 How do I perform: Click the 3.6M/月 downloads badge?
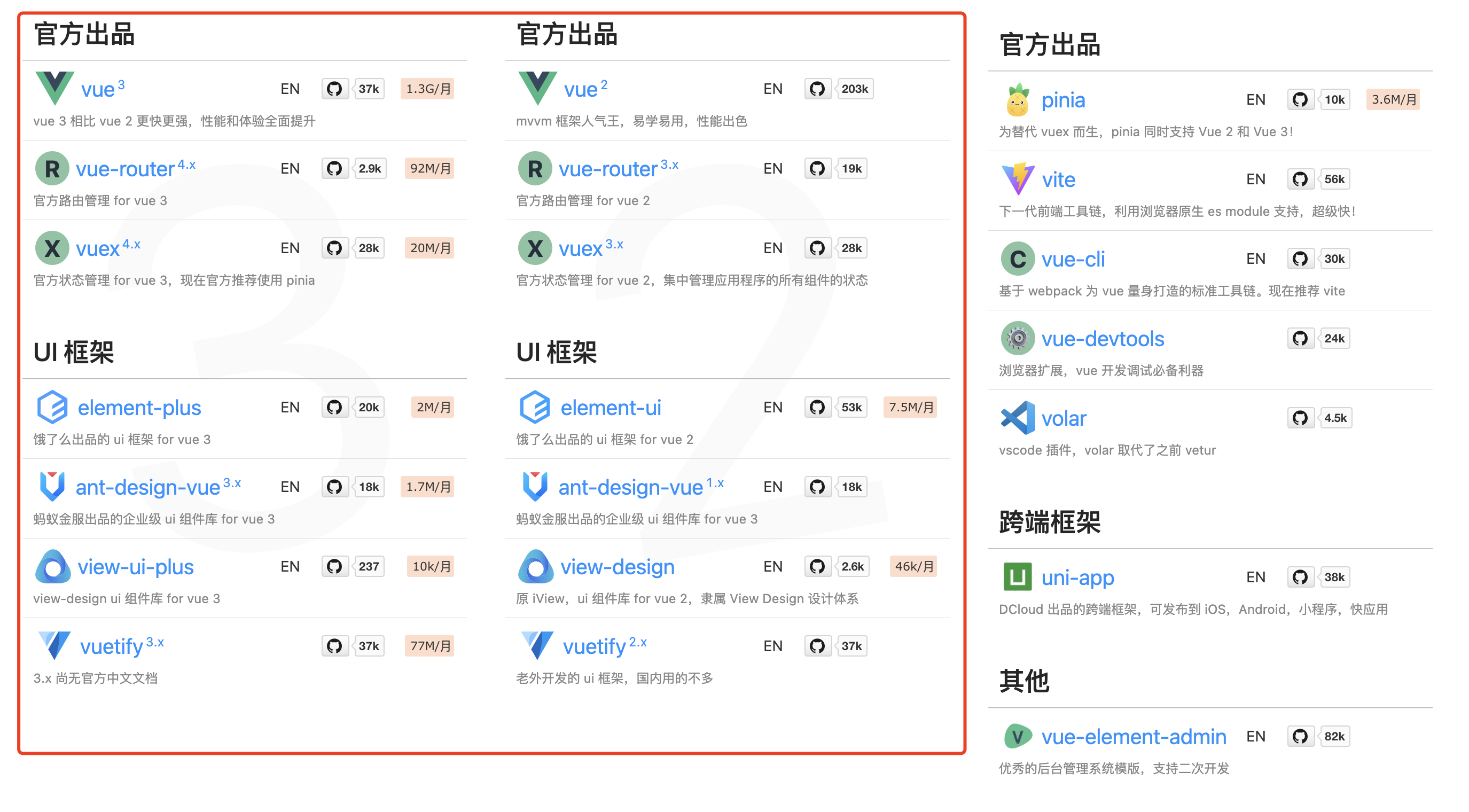click(x=1393, y=100)
